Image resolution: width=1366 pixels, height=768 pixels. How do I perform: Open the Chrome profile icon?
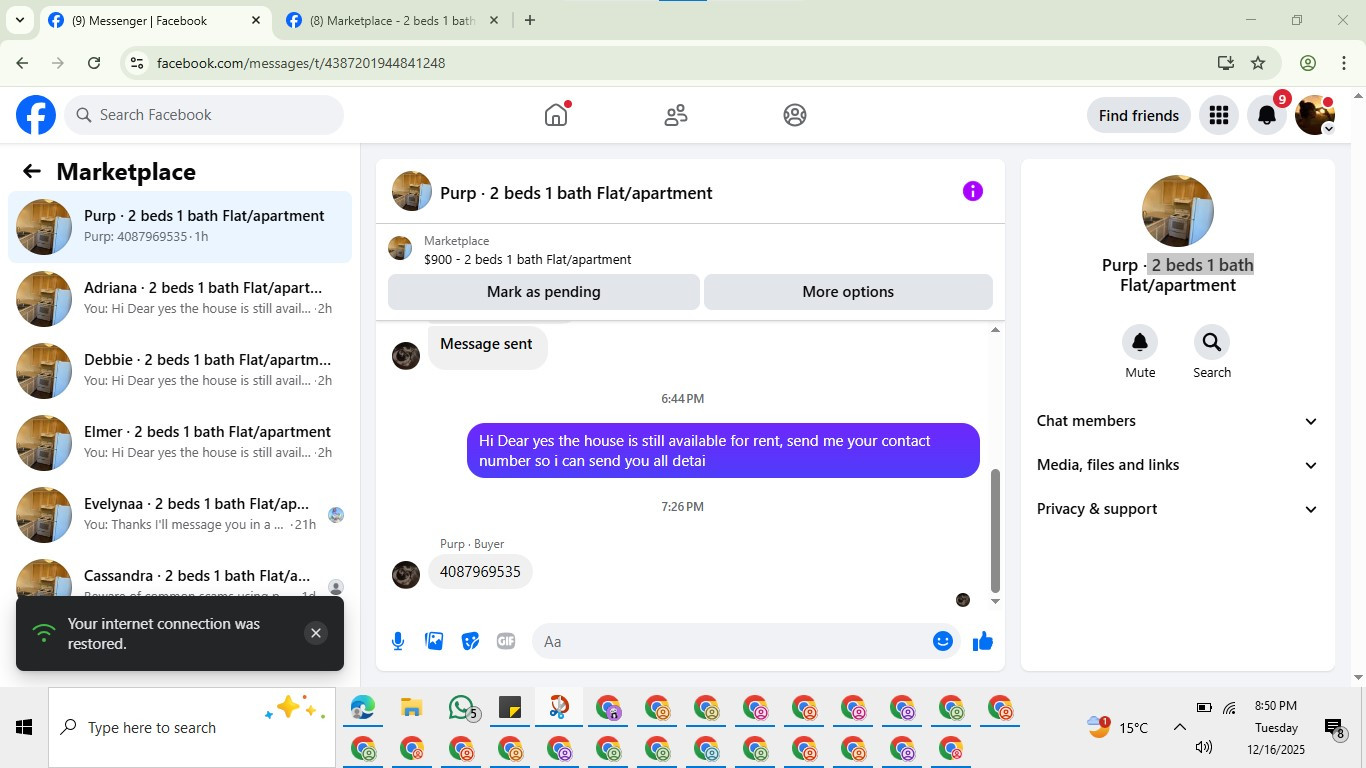click(x=1307, y=63)
